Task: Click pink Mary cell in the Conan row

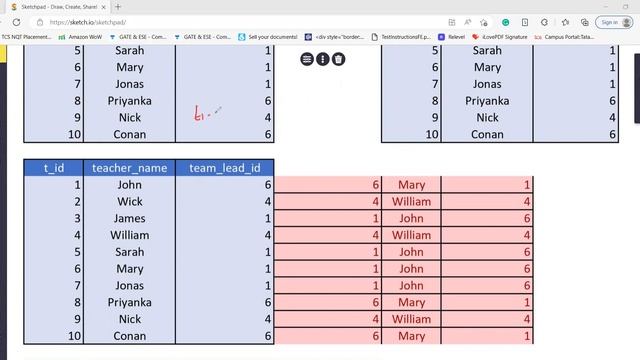Action: click(x=411, y=336)
